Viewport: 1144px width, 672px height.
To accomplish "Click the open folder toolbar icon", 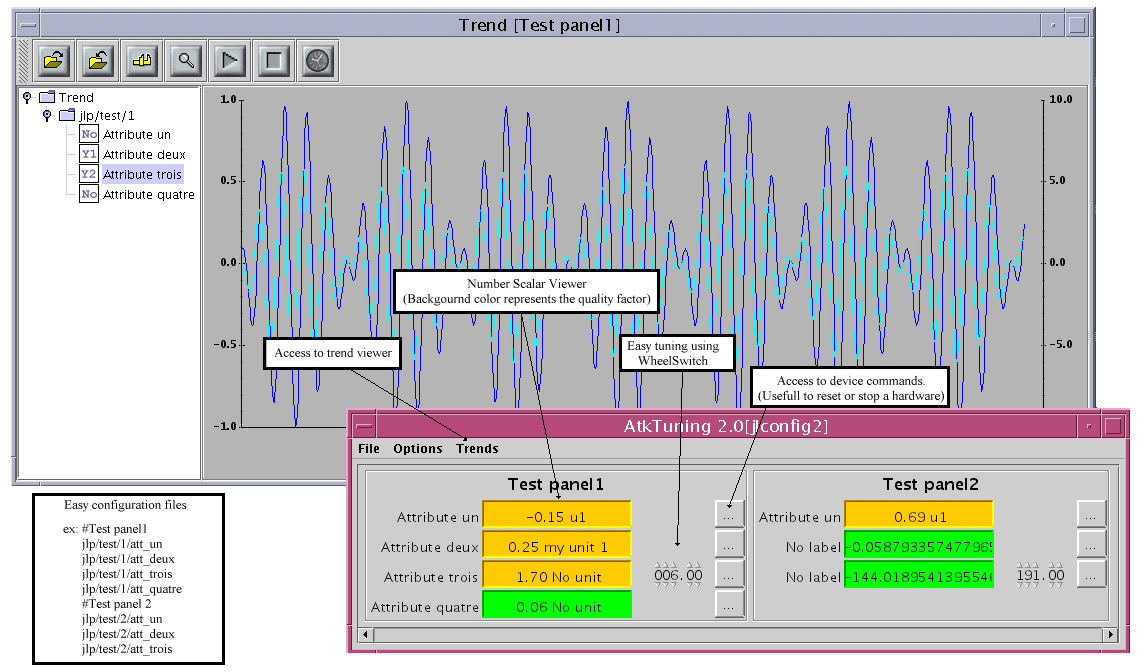I will click(x=54, y=61).
